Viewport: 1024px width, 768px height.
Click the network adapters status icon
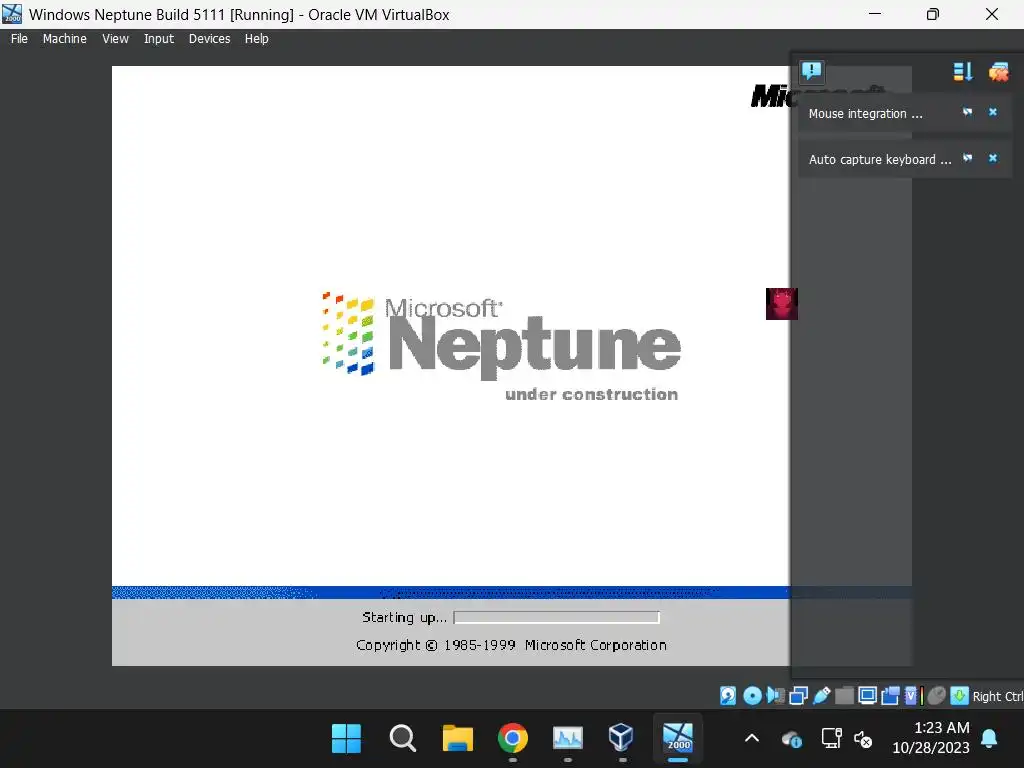point(798,696)
